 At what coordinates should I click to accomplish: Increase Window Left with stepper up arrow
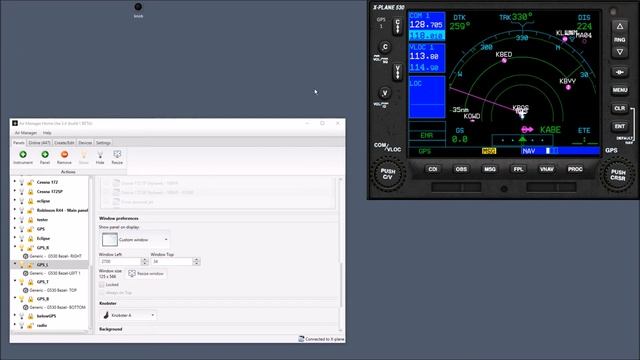click(144, 259)
